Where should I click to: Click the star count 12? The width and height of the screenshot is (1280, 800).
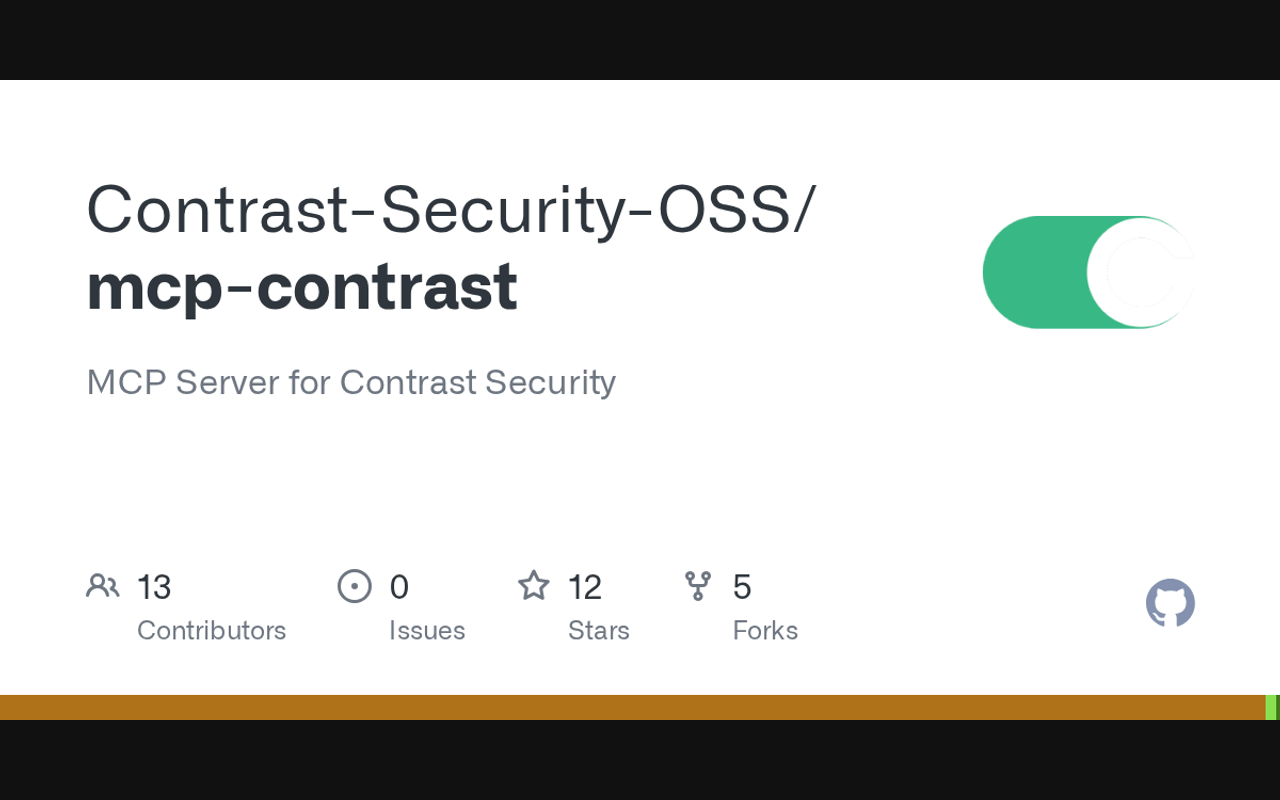585,587
